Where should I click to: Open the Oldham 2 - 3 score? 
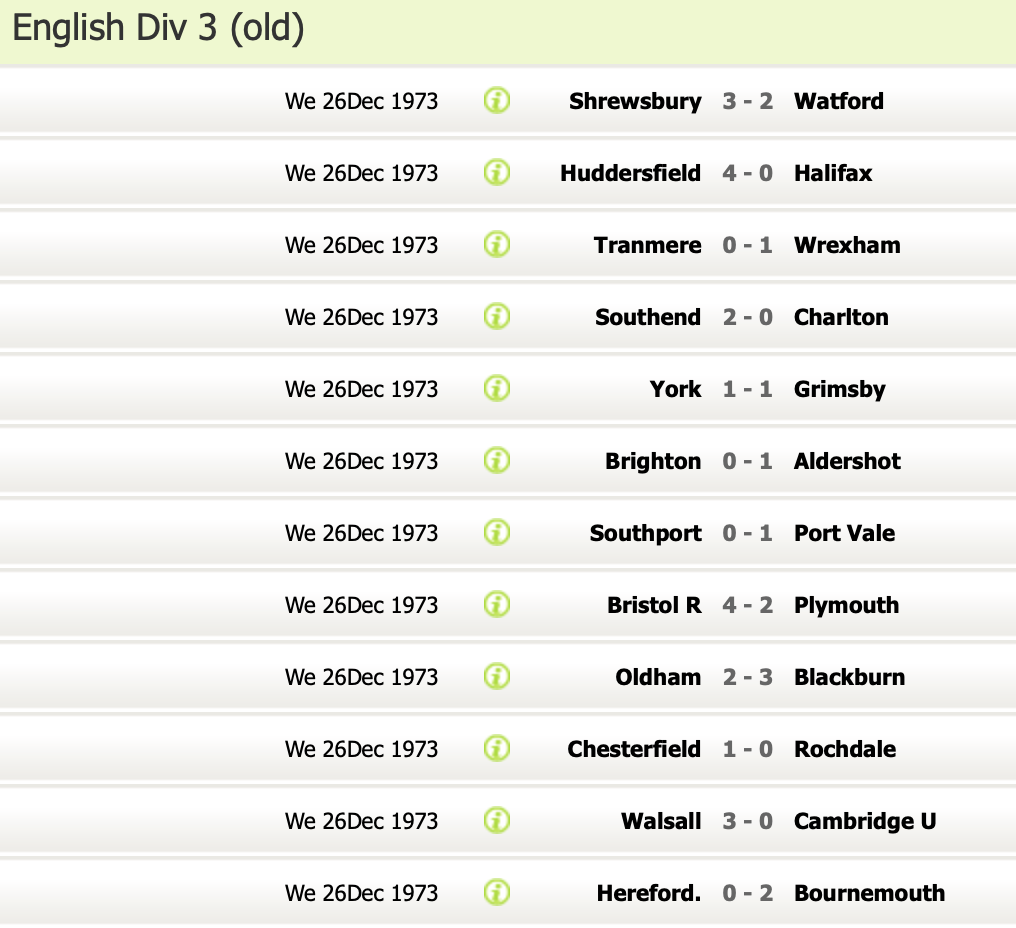747,677
